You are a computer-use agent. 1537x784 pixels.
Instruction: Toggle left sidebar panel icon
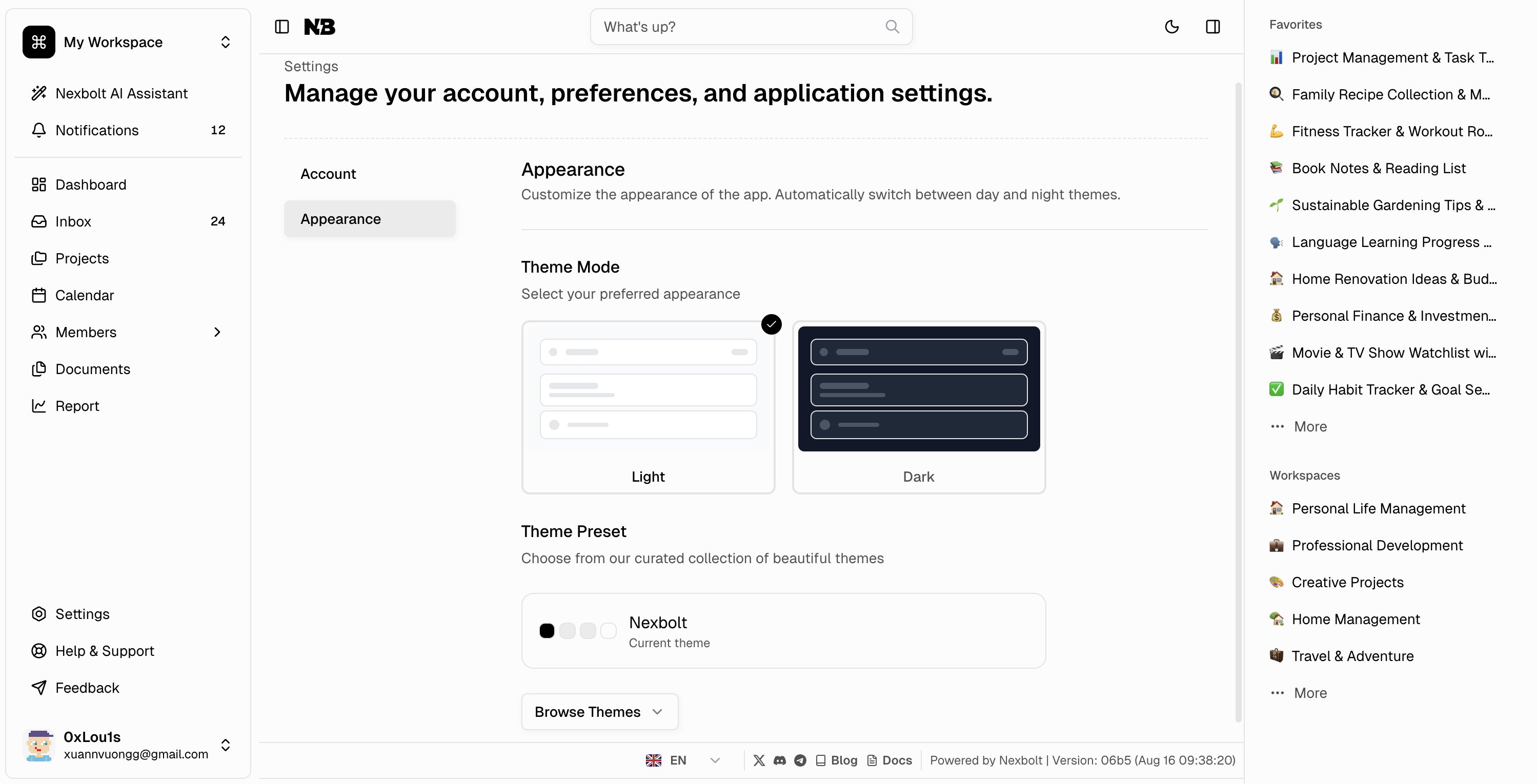[281, 27]
